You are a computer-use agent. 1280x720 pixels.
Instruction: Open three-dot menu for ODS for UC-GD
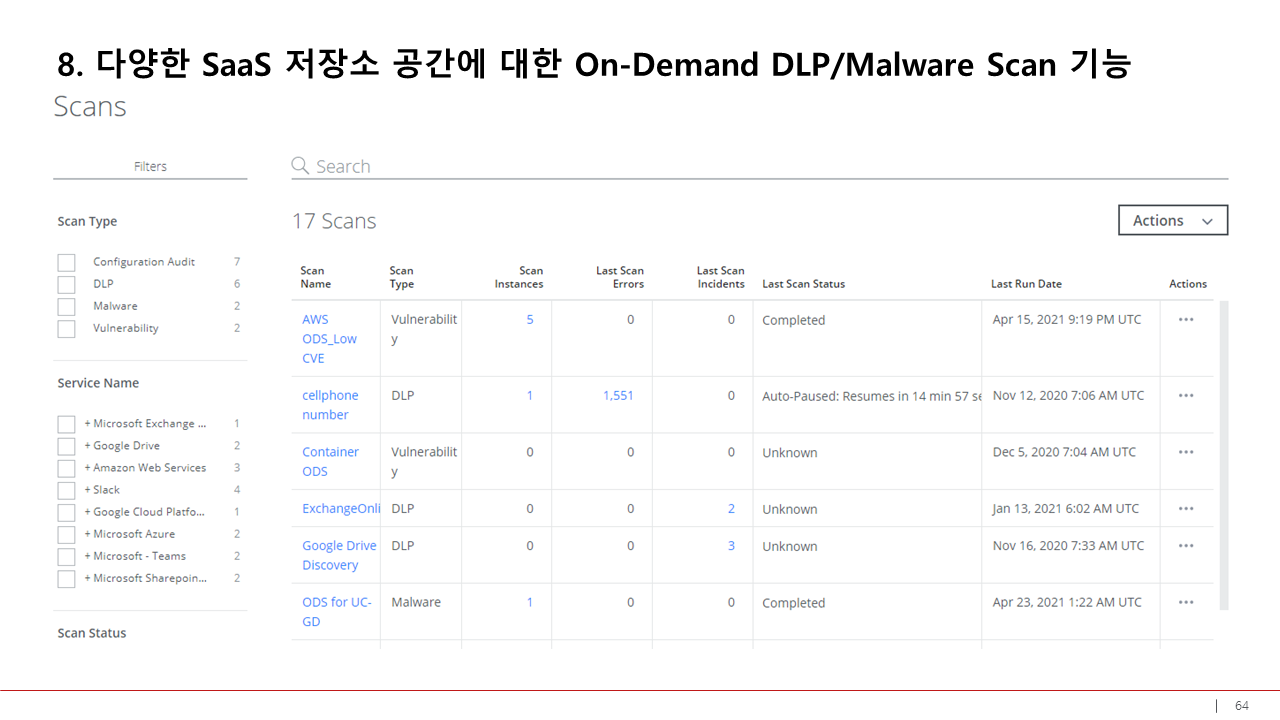[1186, 603]
